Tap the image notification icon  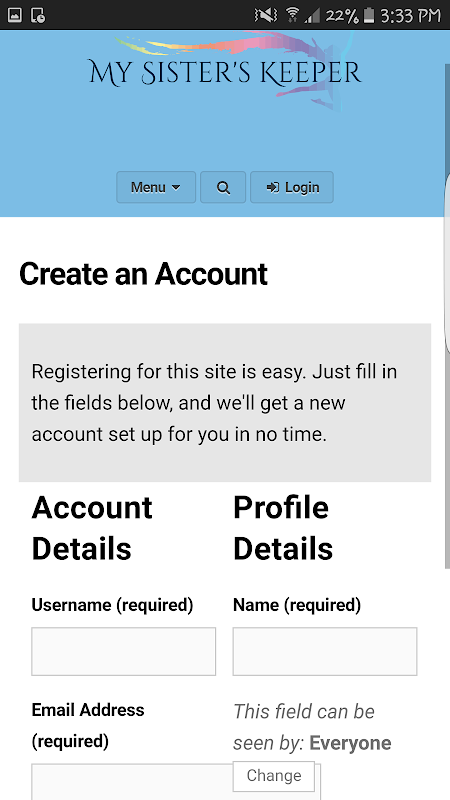point(15,15)
